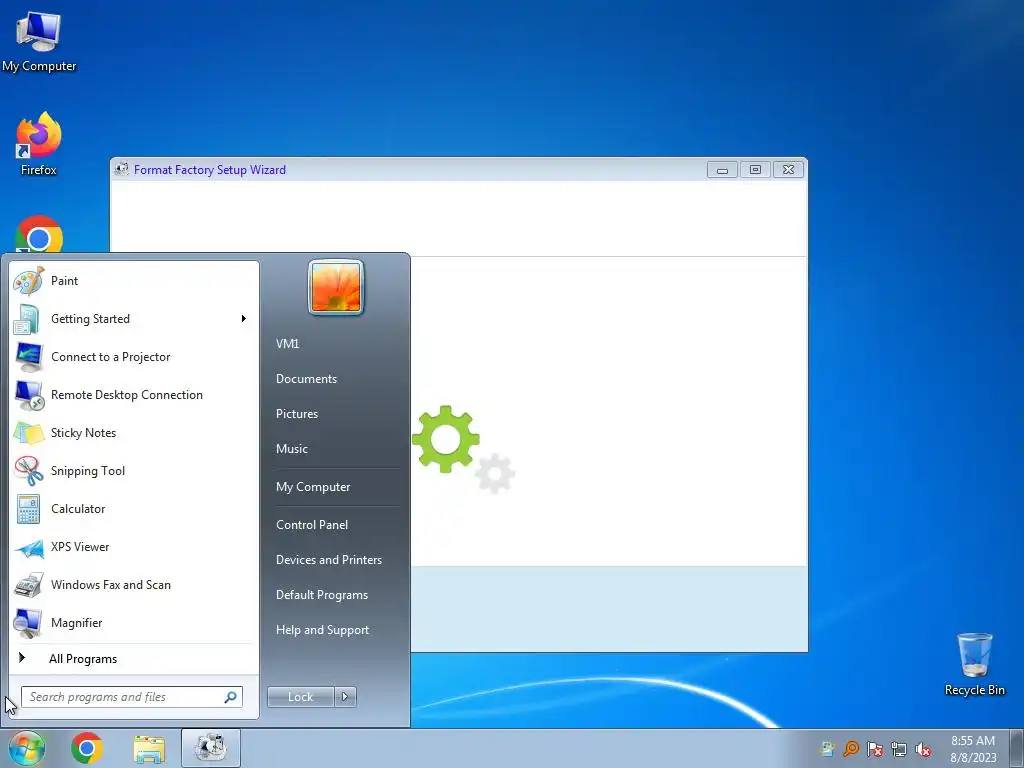This screenshot has height=768, width=1024.
Task: Maximize the Format Factory Setup Wizard window
Action: pos(755,170)
